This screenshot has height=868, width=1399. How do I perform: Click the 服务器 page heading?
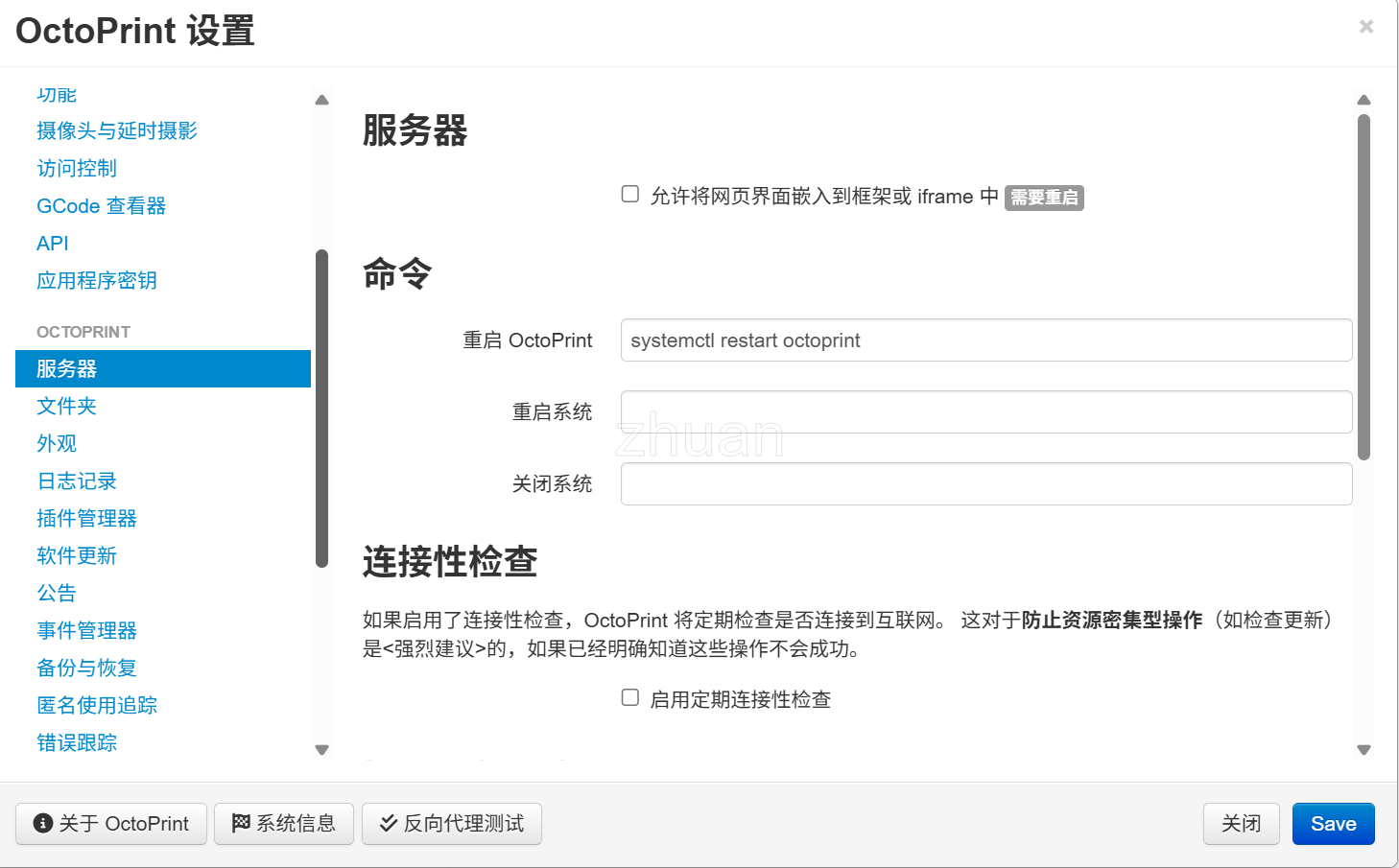coord(415,130)
